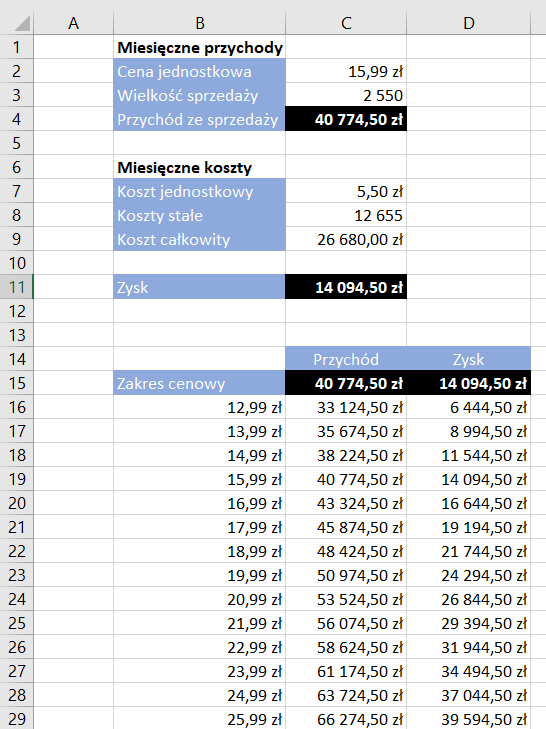The height and width of the screenshot is (729, 546).
Task: Select the Zysk value cell in row 11
Action: [x=346, y=287]
